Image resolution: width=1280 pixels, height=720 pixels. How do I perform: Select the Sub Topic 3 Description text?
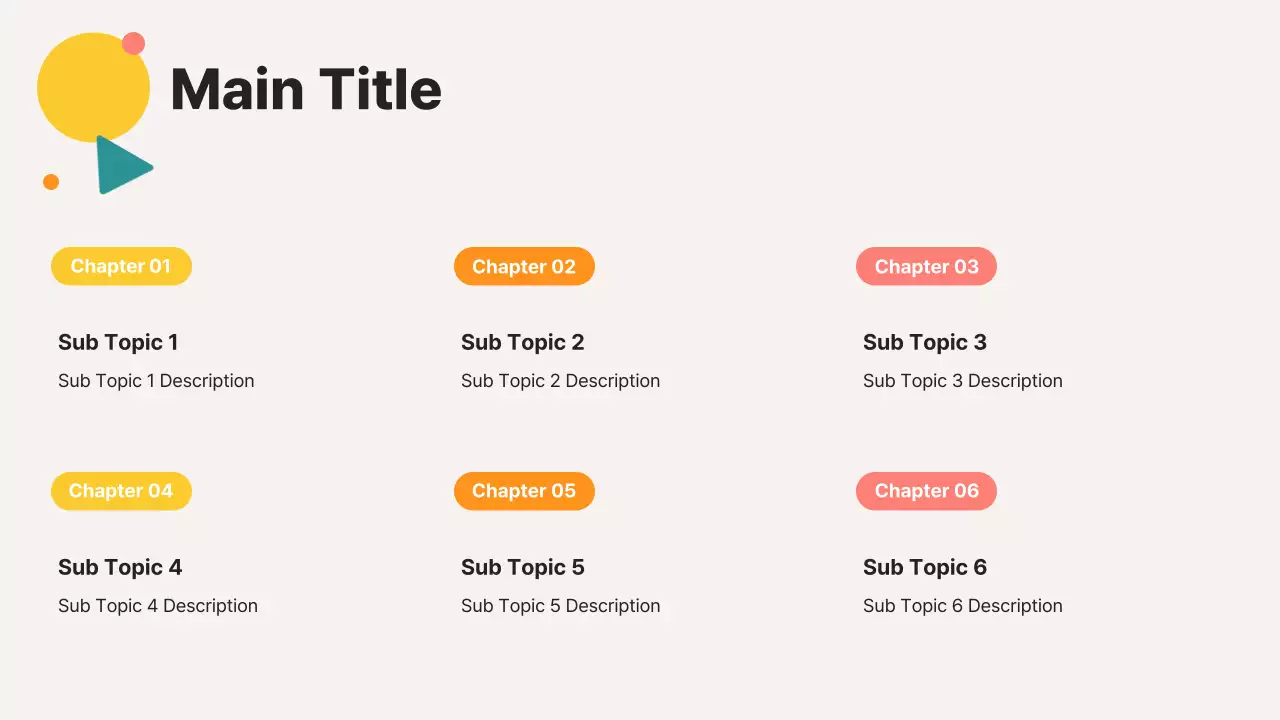pyautogui.click(x=962, y=381)
